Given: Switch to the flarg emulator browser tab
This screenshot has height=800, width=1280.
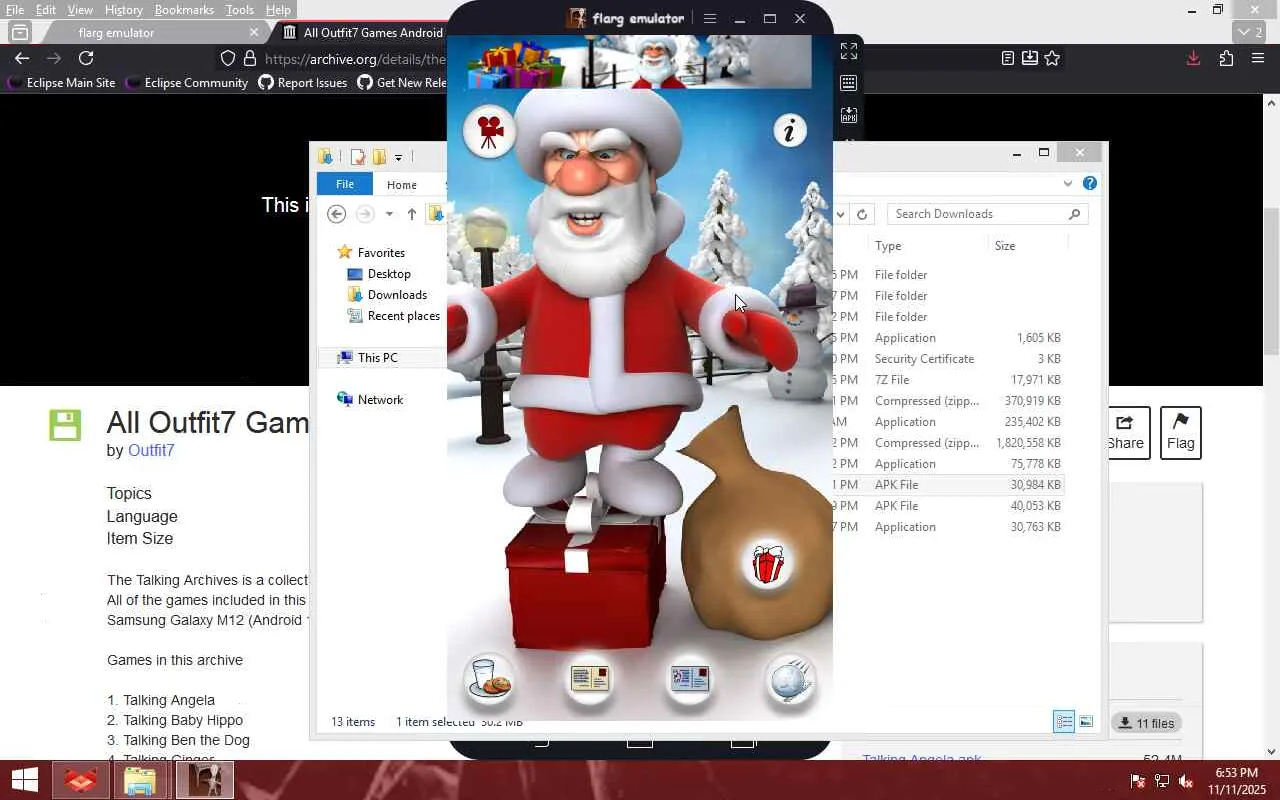Looking at the screenshot, I should point(152,32).
